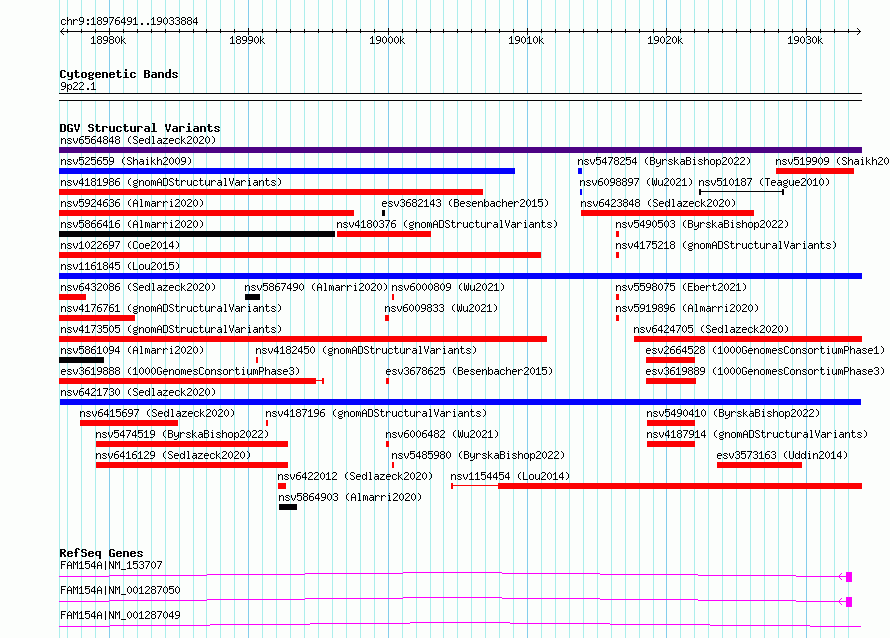The width and height of the screenshot is (890, 638).
Task: Click the nsv6564848 (Sedlazeck2020) variant label
Action: 138,140
